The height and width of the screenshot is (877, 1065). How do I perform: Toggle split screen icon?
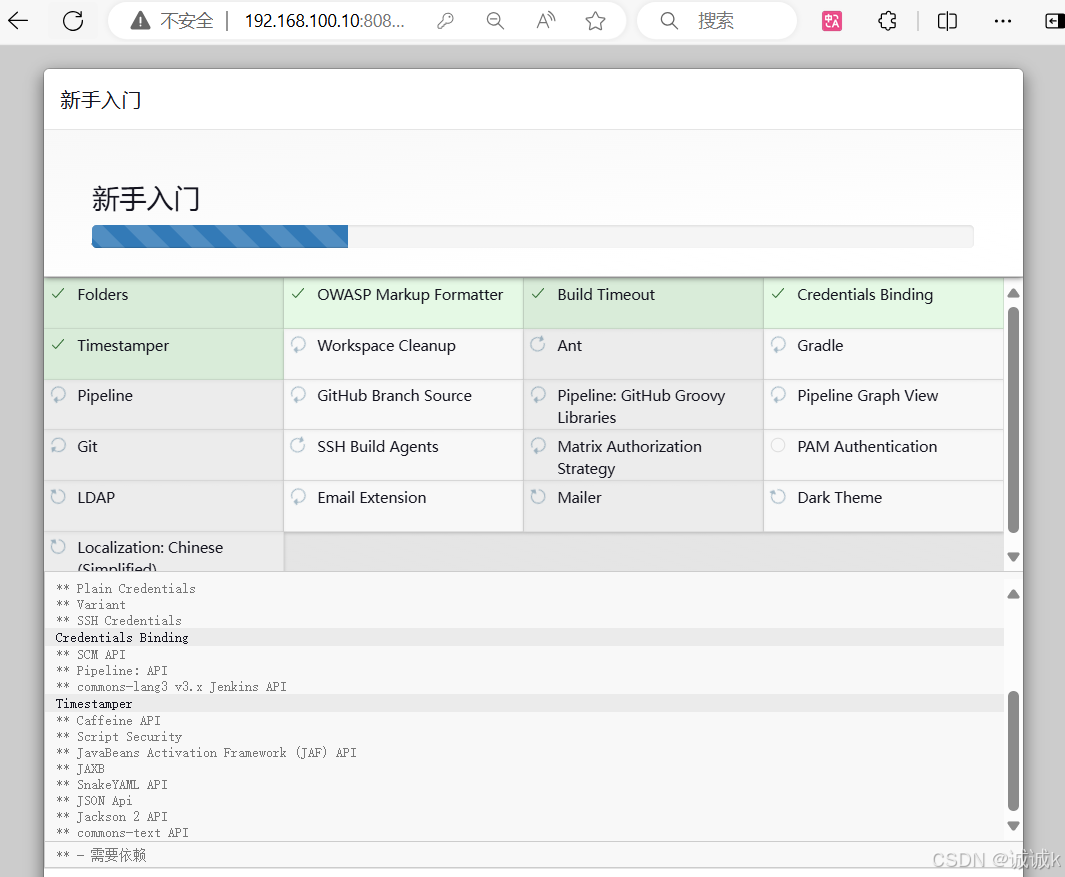947,21
